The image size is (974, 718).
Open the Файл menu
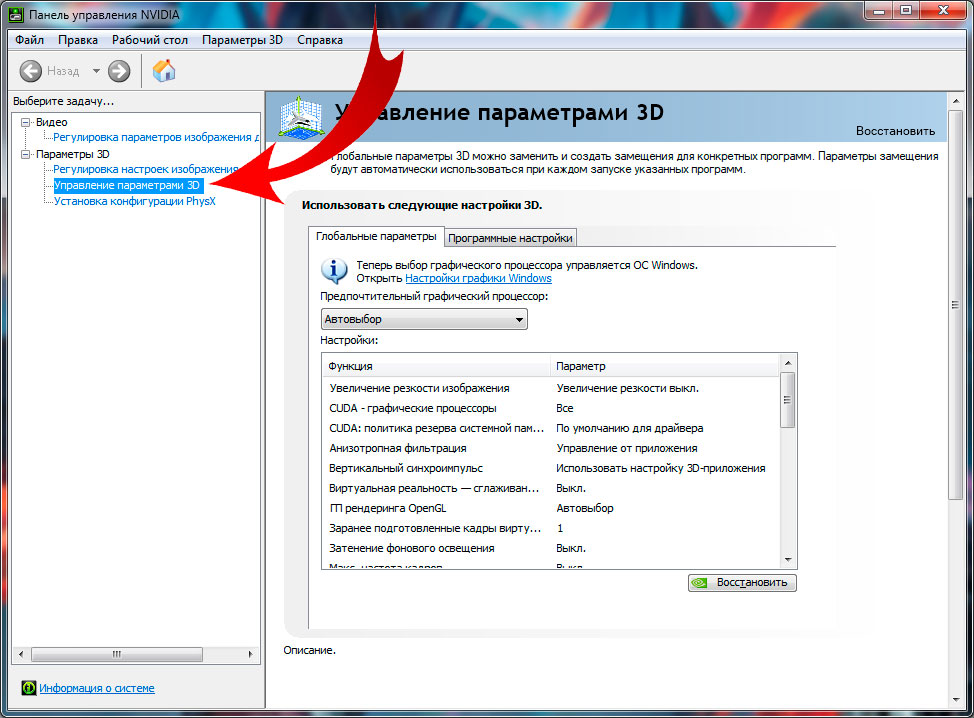(x=29, y=40)
